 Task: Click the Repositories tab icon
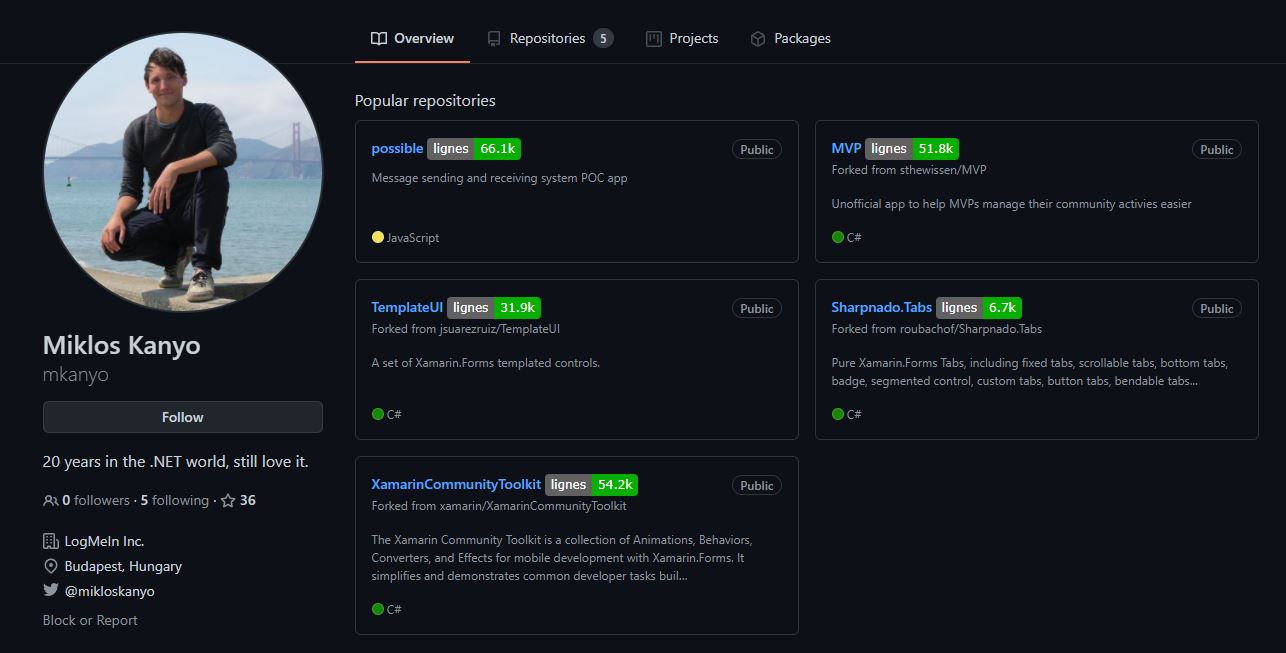[x=494, y=39]
